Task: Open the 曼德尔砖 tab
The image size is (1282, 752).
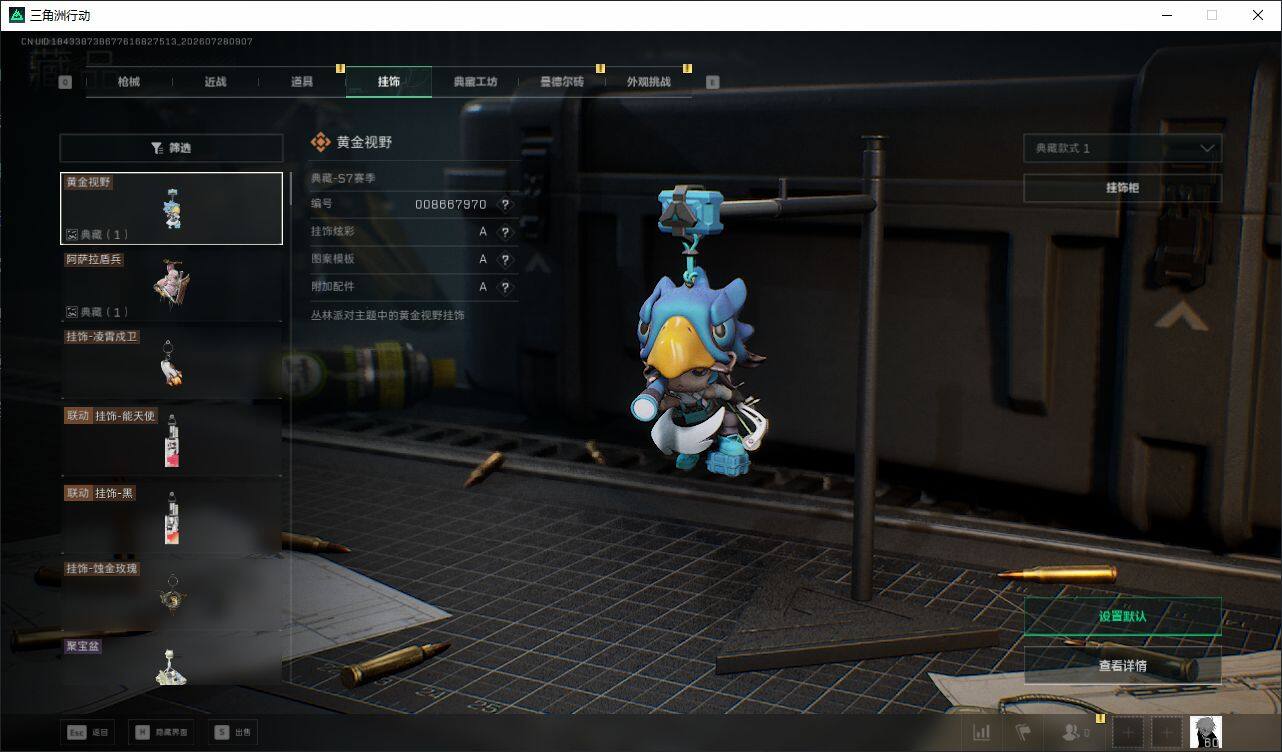Action: [562, 82]
